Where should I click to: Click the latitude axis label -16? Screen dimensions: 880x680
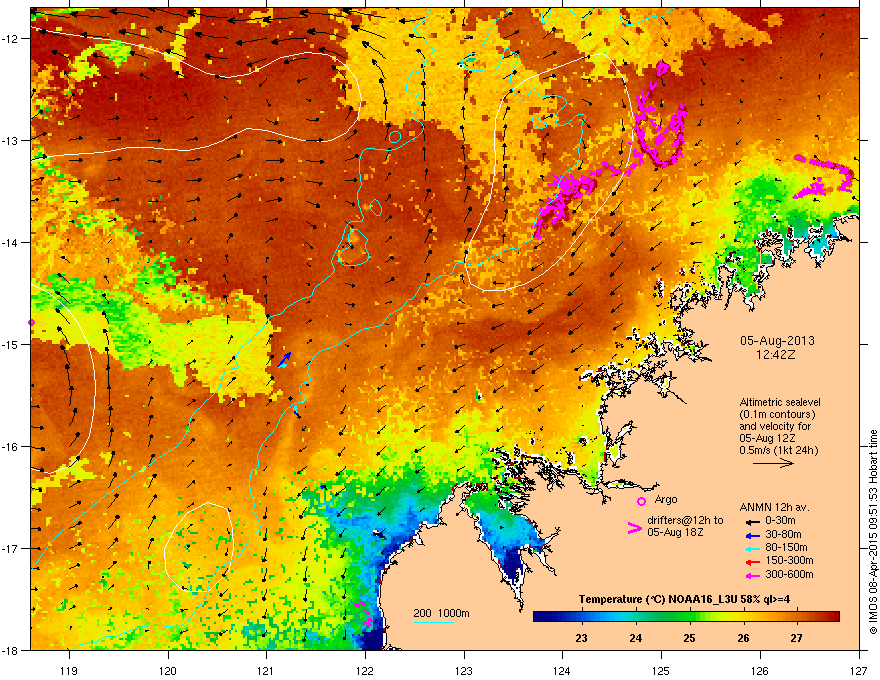point(11,447)
